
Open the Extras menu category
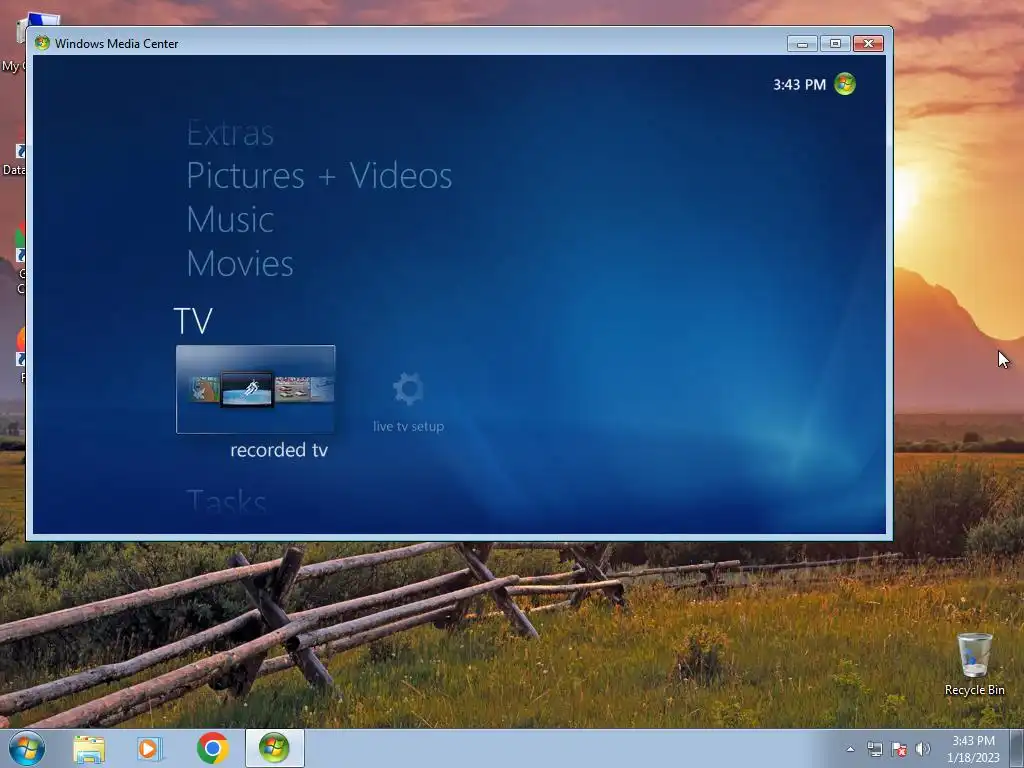click(x=230, y=134)
